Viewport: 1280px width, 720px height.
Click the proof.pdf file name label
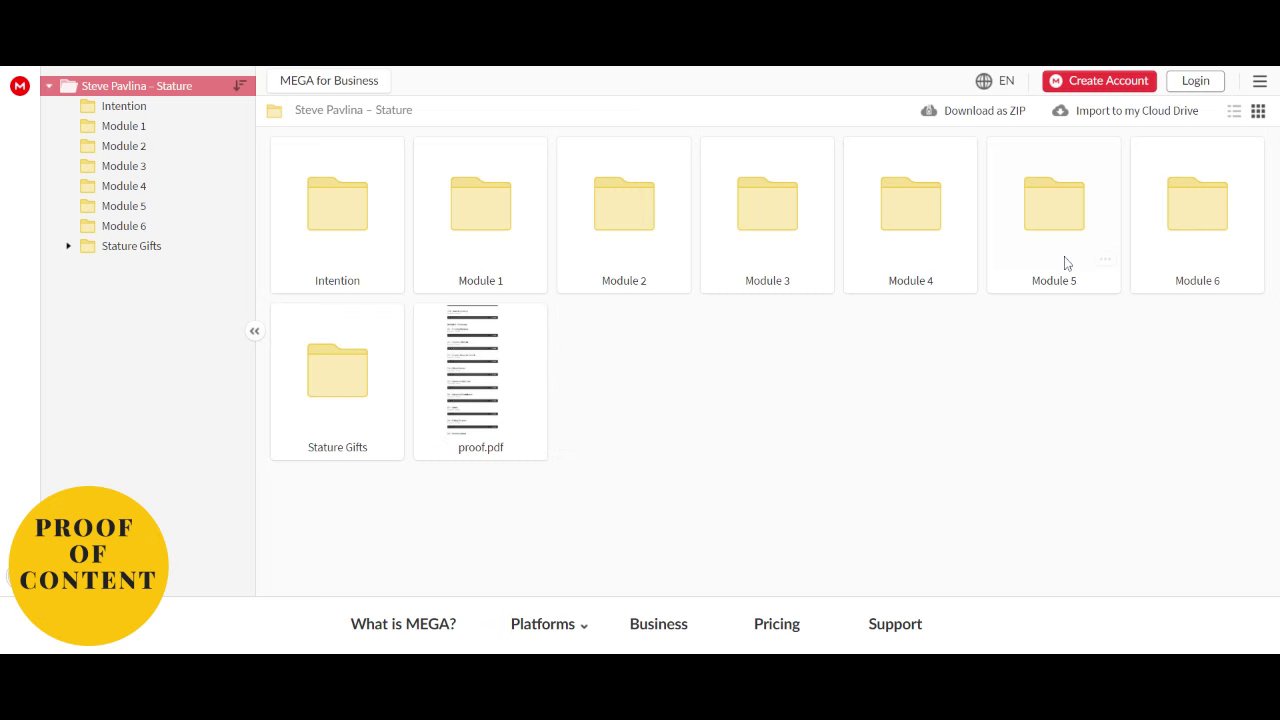[x=480, y=447]
